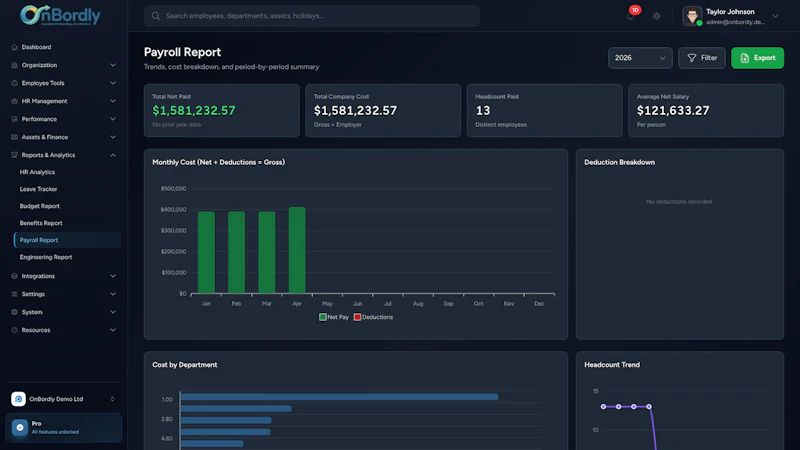This screenshot has height=450, width=800.
Task: Open the 2026 year dropdown
Action: [640, 58]
